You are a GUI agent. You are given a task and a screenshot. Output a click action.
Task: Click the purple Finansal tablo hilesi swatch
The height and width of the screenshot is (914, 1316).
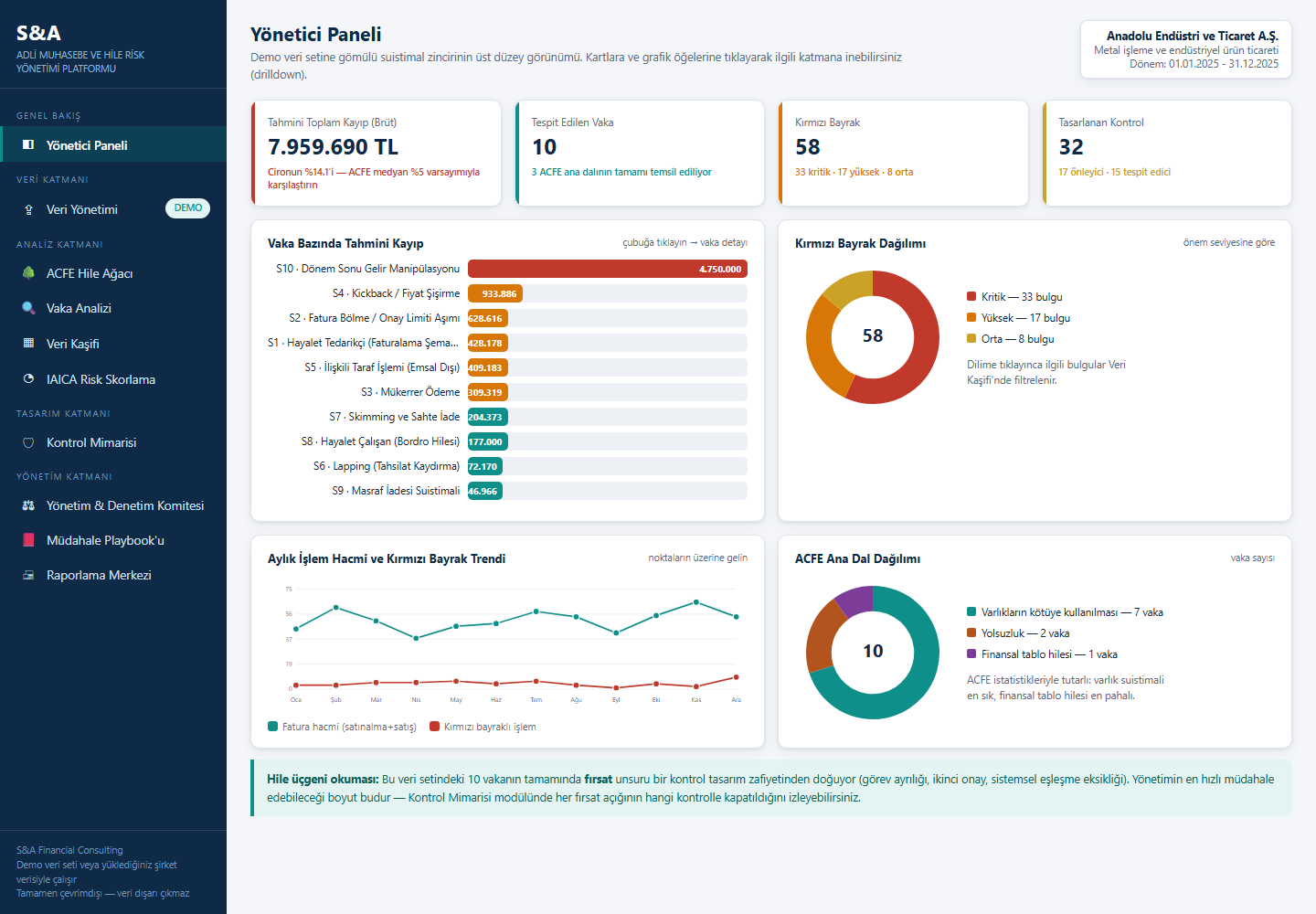coord(971,654)
